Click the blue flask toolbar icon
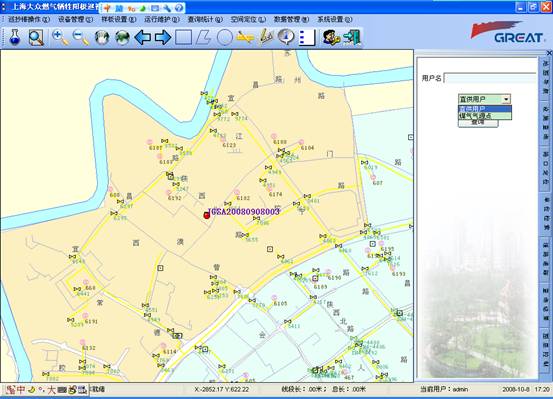553x399 pixels. point(14,37)
